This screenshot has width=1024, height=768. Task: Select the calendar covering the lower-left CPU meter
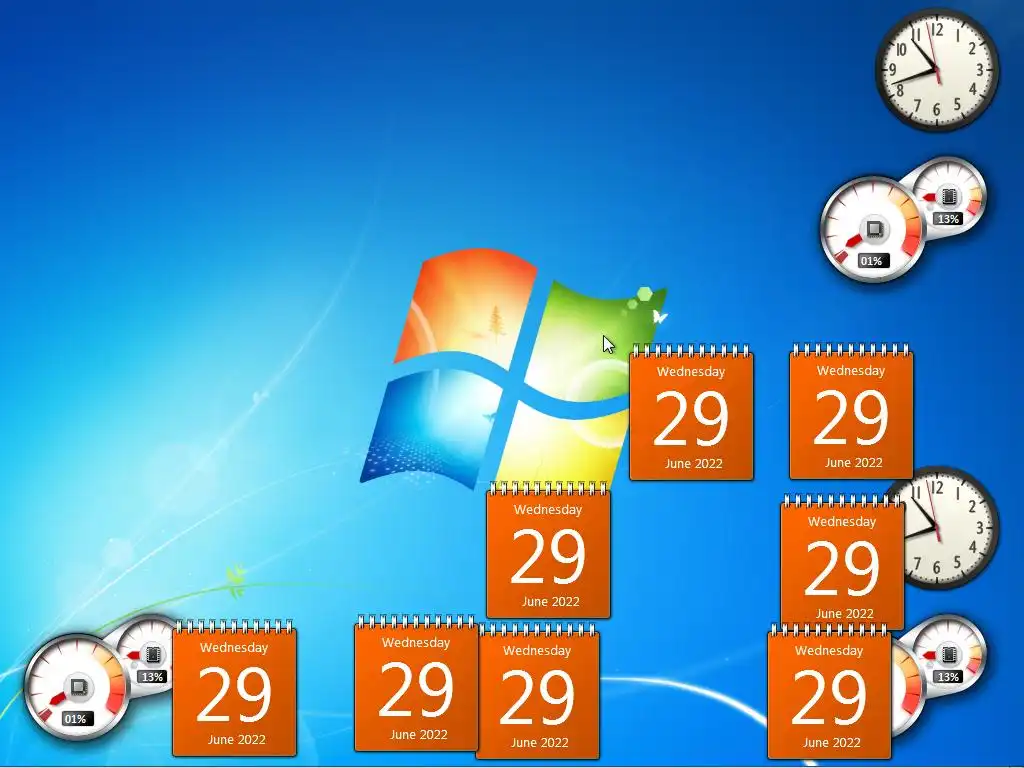click(234, 688)
